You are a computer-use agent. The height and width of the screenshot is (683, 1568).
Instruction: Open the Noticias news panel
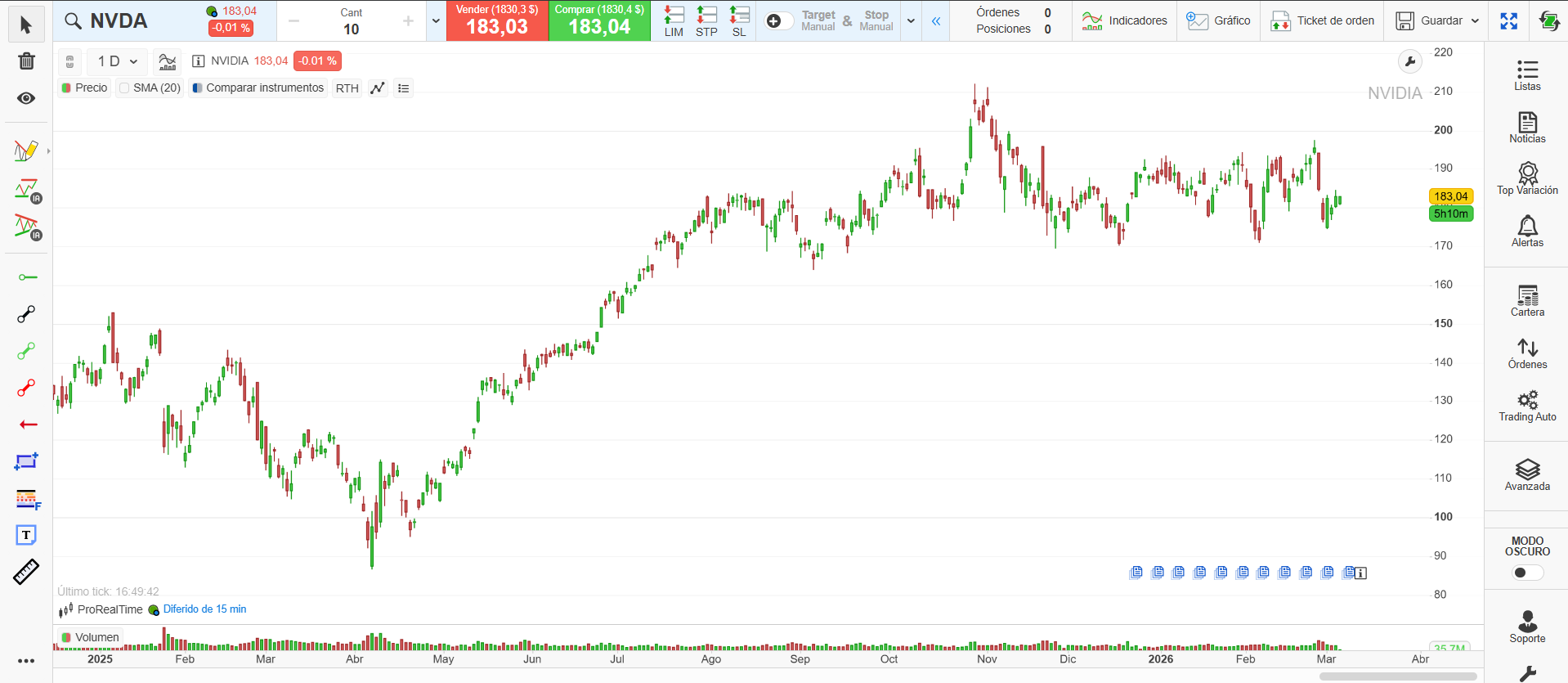[1526, 127]
